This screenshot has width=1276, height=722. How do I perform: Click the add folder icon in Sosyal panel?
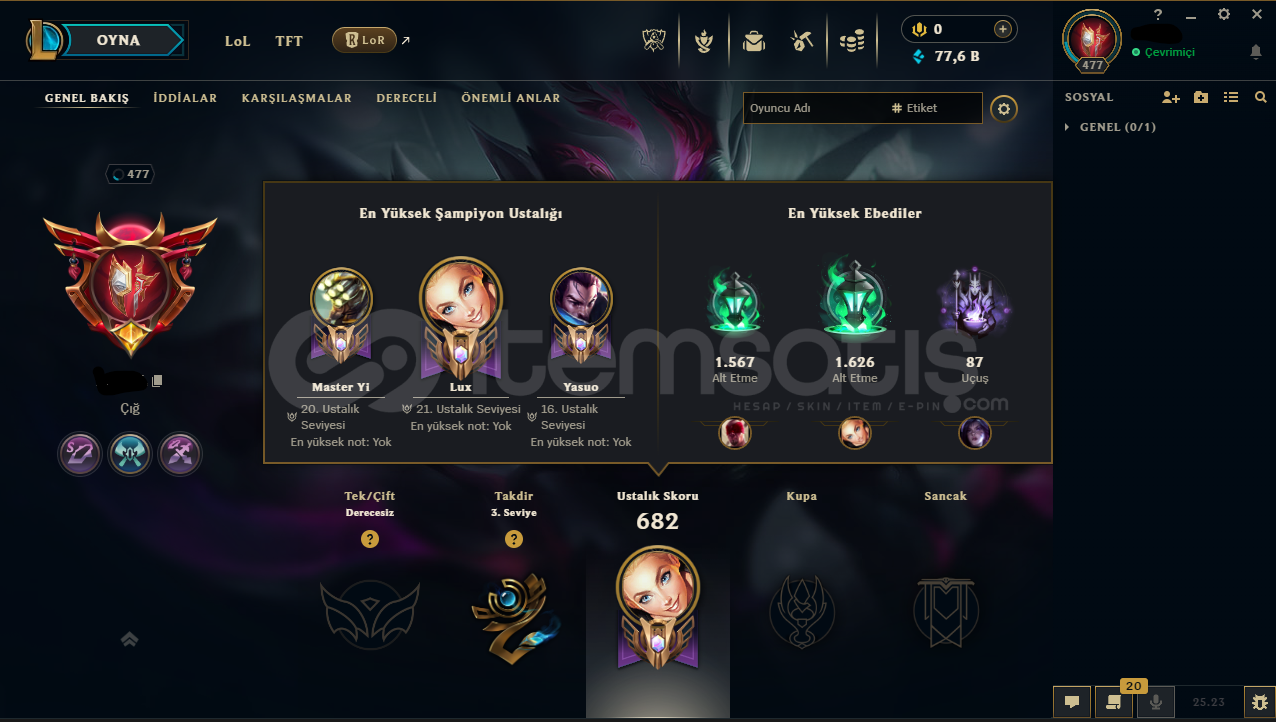[1201, 97]
